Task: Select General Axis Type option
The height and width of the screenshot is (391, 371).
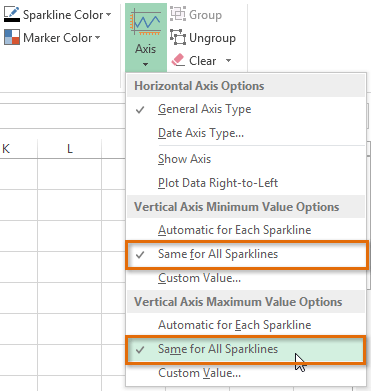Action: click(x=246, y=109)
